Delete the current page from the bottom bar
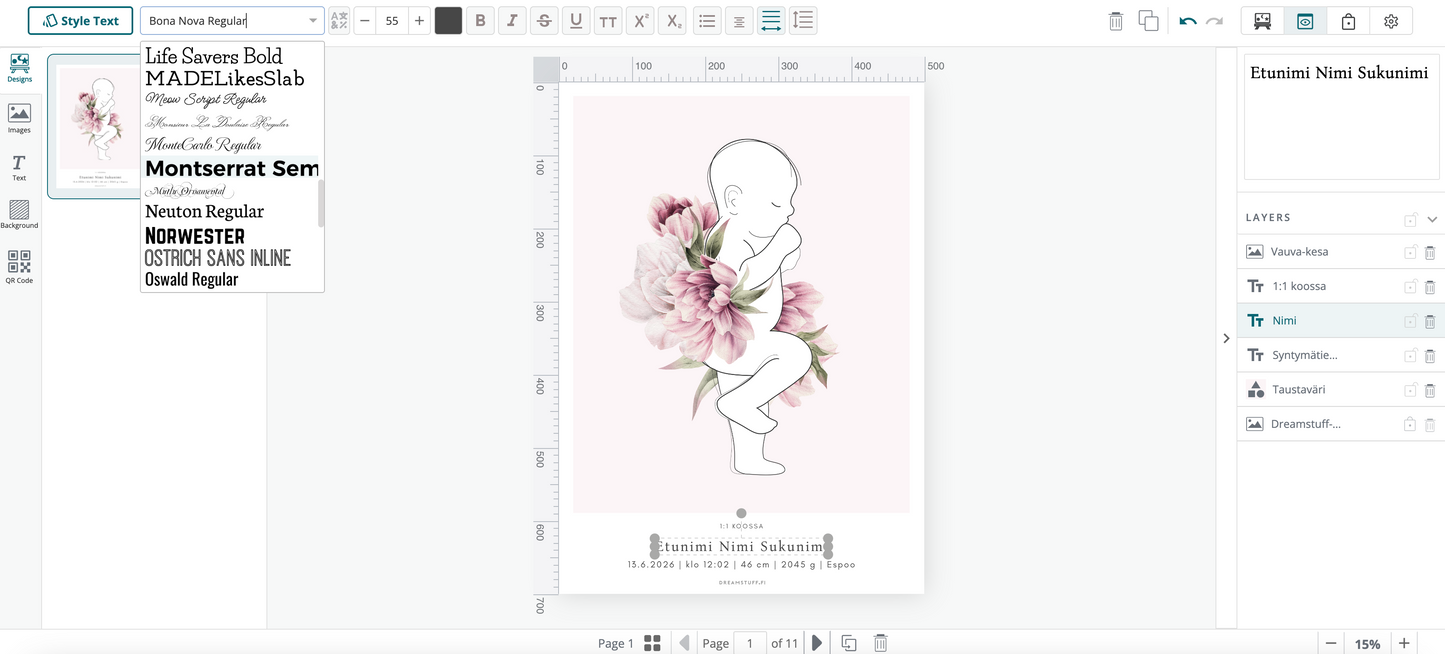 tap(880, 643)
